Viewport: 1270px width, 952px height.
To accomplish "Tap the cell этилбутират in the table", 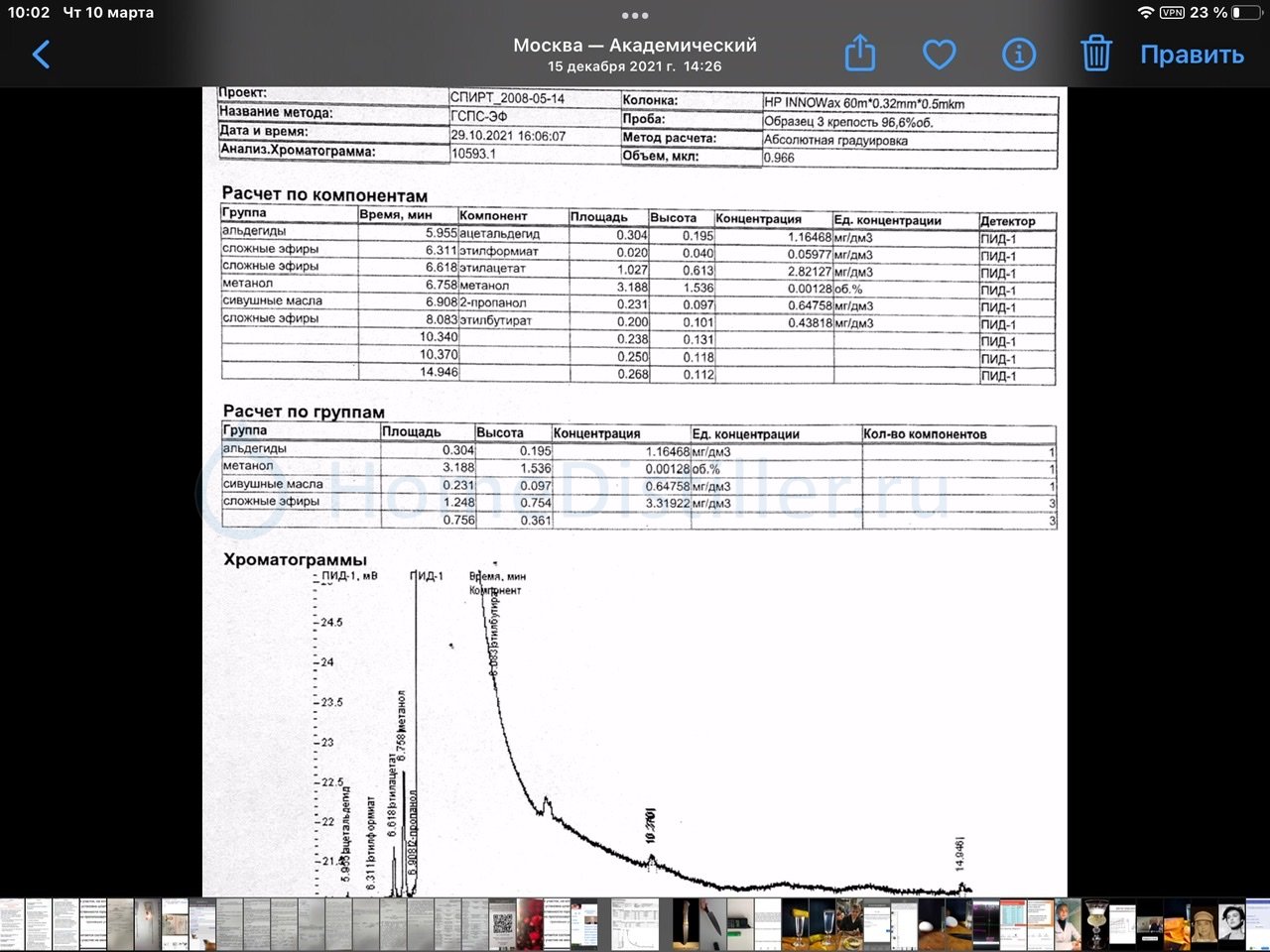I will click(x=496, y=320).
